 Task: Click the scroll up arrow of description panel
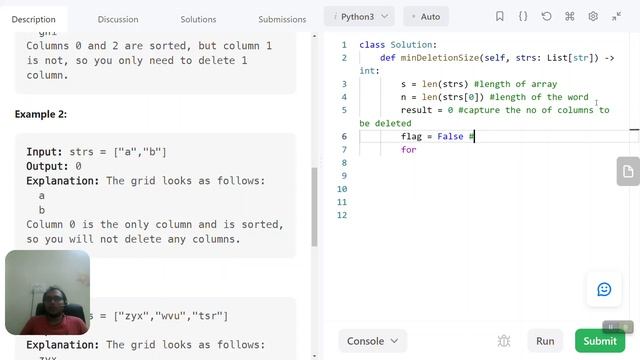click(x=314, y=36)
